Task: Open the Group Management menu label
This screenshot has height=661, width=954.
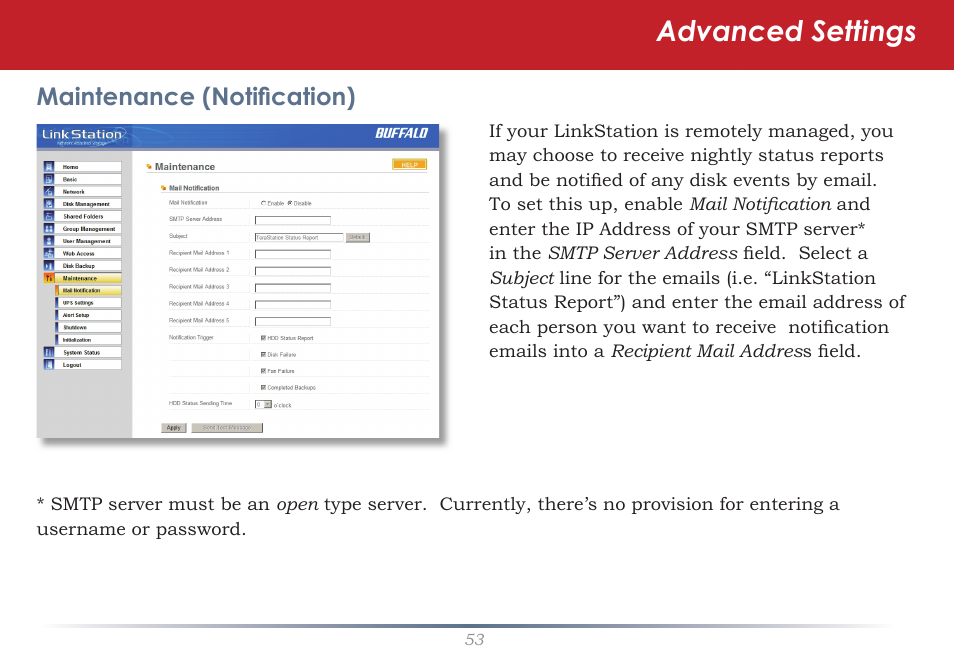Action: 88,229
